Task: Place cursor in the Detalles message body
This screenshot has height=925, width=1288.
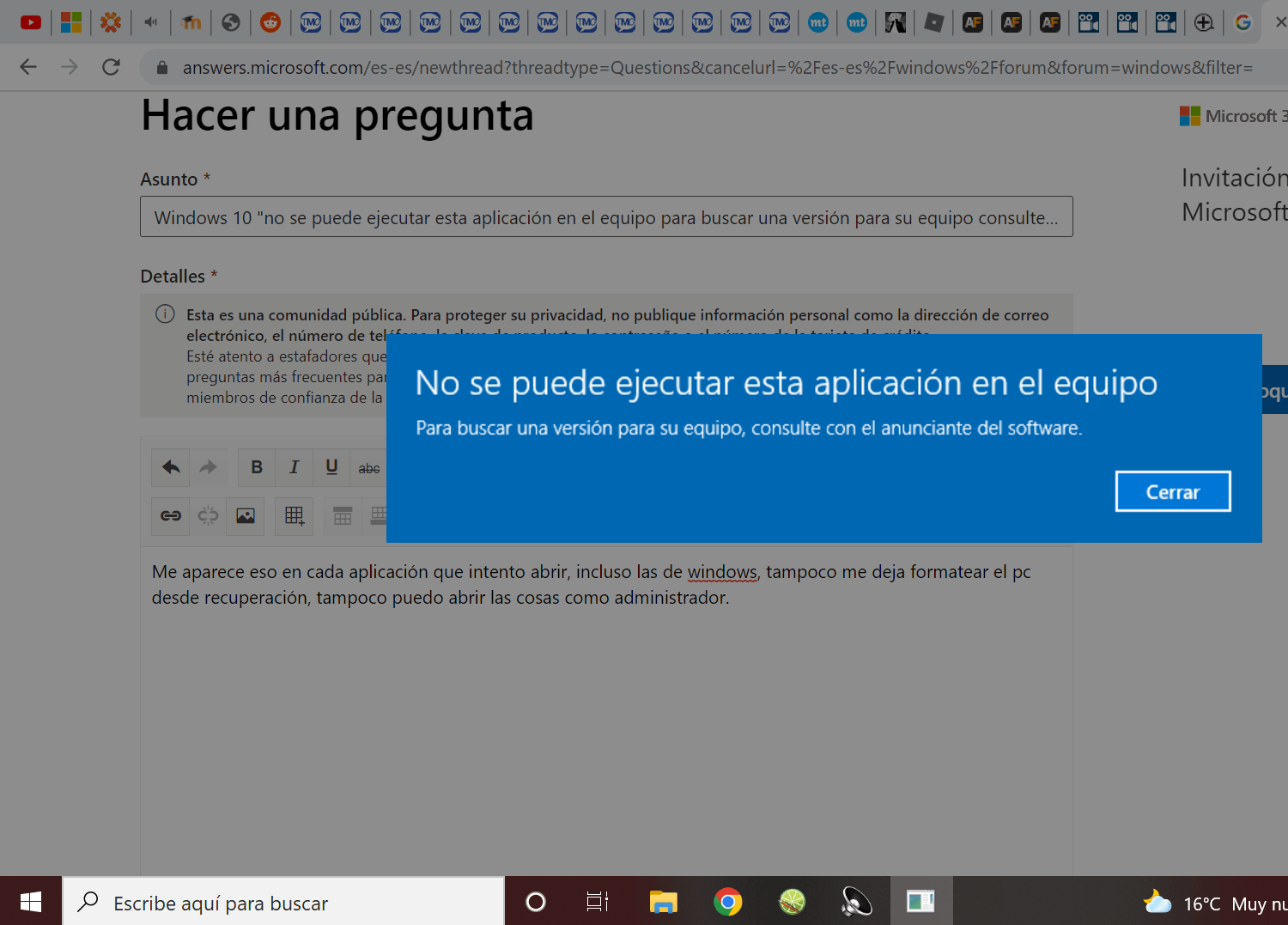Action: pos(606,713)
